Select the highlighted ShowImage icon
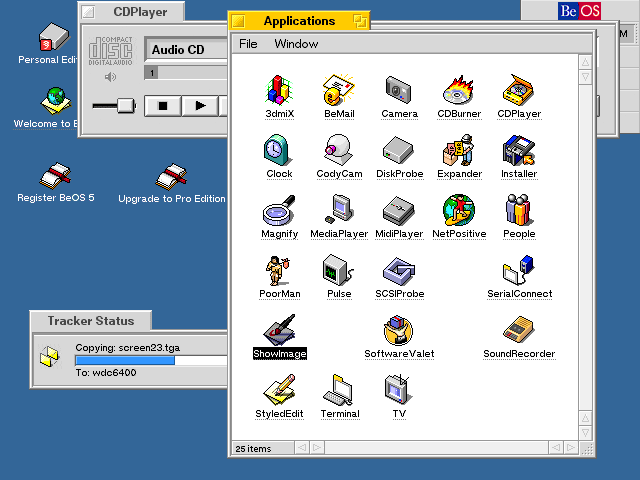Screen dimensions: 640x480 click(280, 330)
